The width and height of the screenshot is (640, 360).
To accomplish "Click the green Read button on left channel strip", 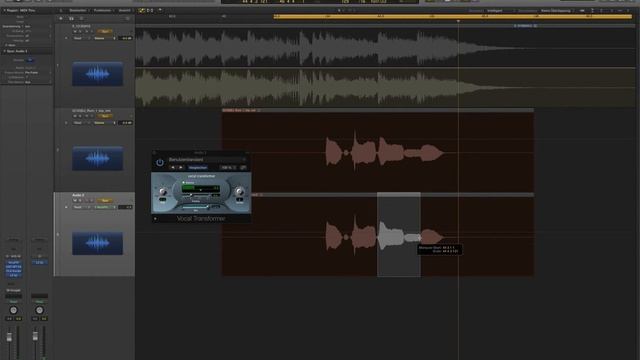I will (13, 302).
